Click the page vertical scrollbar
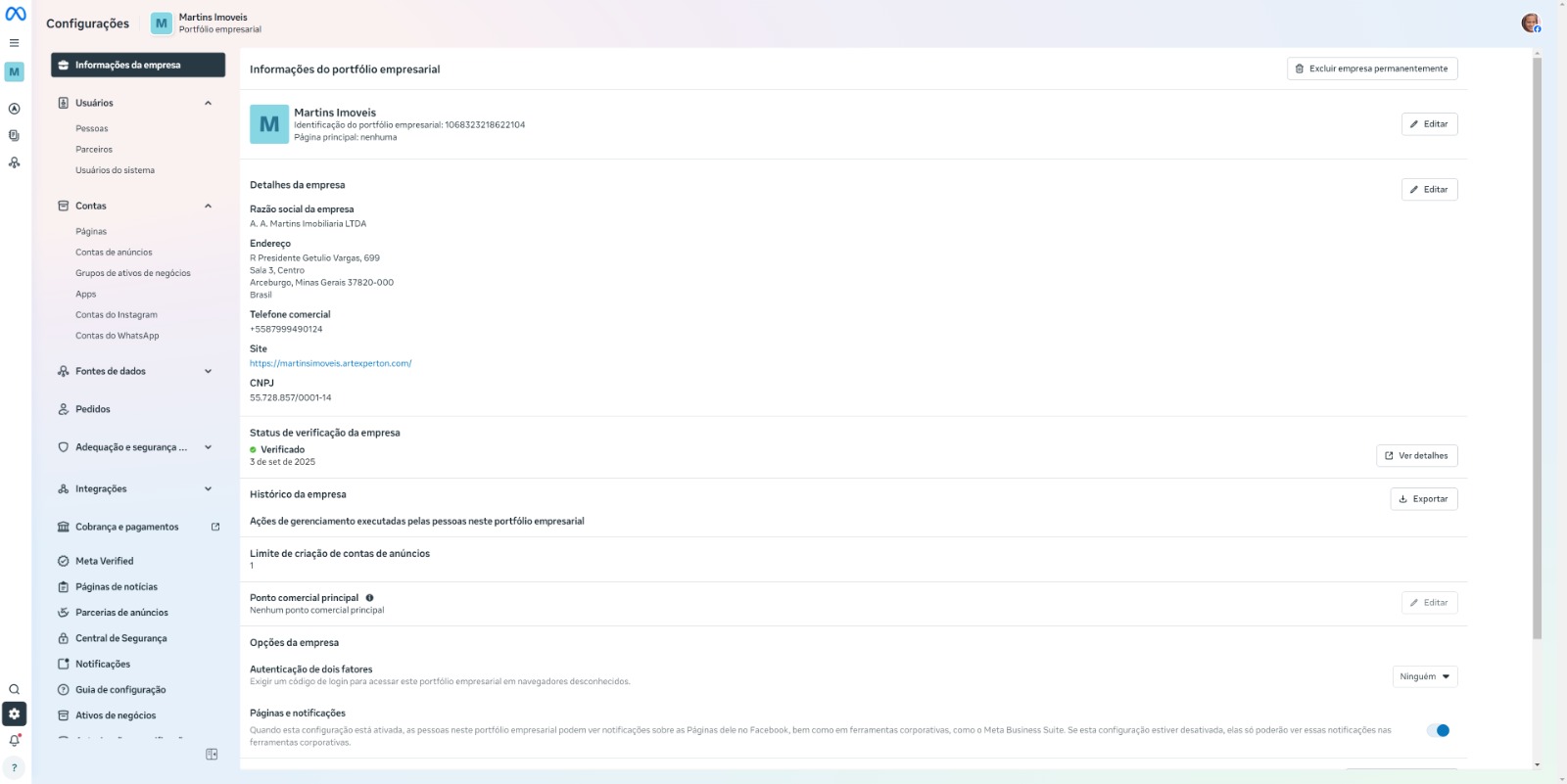Image resolution: width=1567 pixels, height=784 pixels. pos(1537,347)
